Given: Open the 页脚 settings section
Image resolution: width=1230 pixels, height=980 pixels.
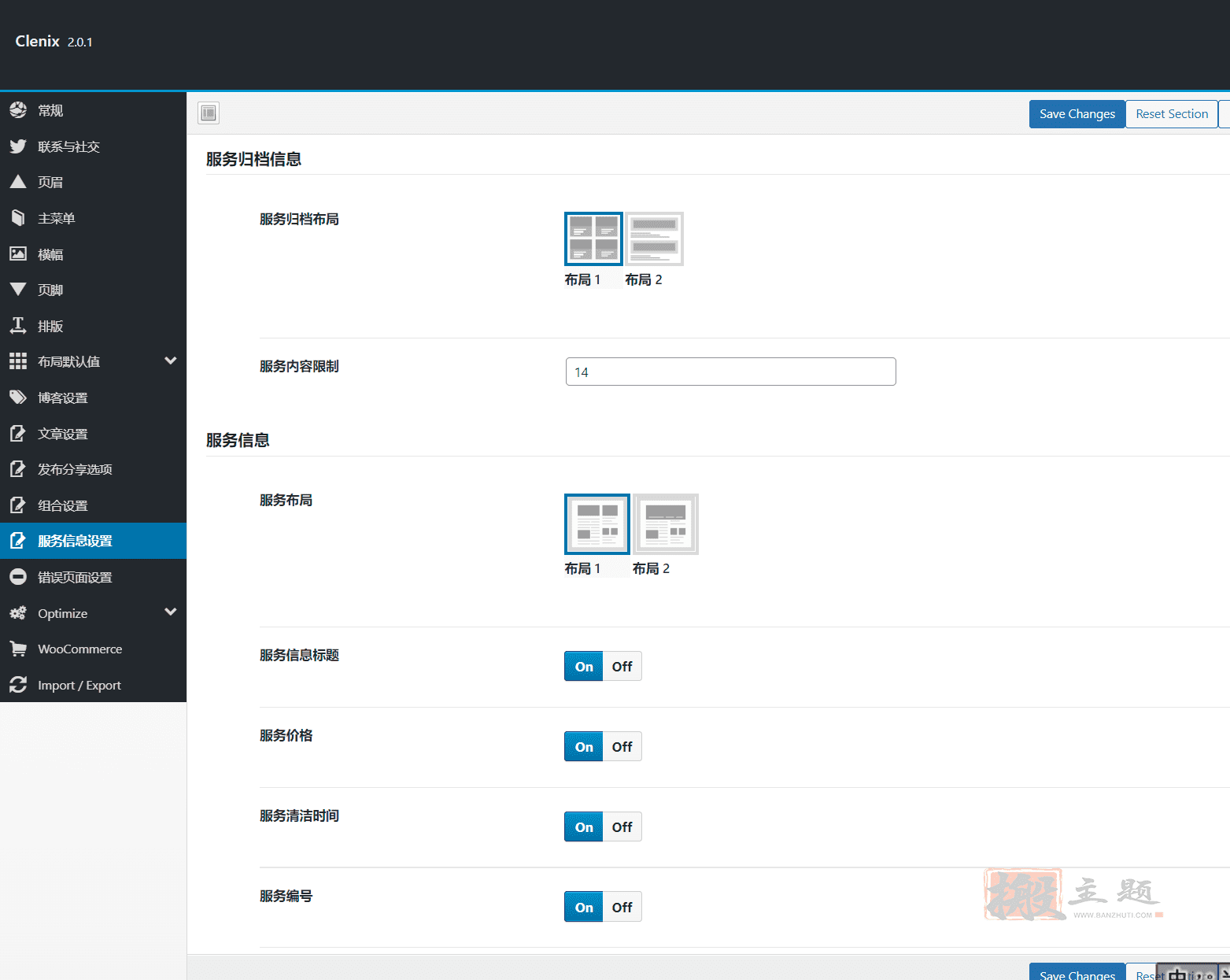Looking at the screenshot, I should [93, 290].
